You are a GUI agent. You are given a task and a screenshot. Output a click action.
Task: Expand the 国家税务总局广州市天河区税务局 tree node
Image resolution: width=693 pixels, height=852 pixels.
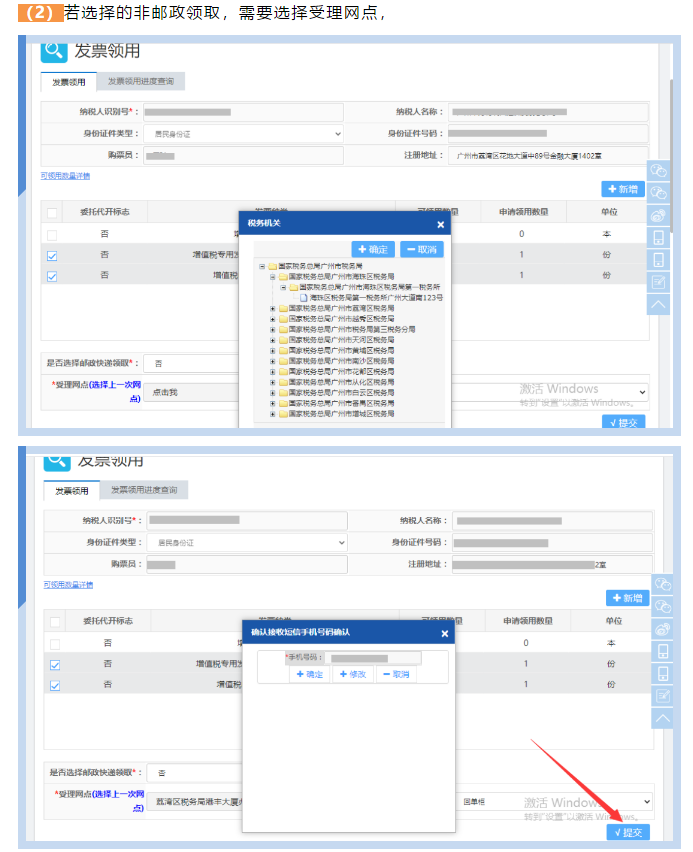(x=272, y=340)
